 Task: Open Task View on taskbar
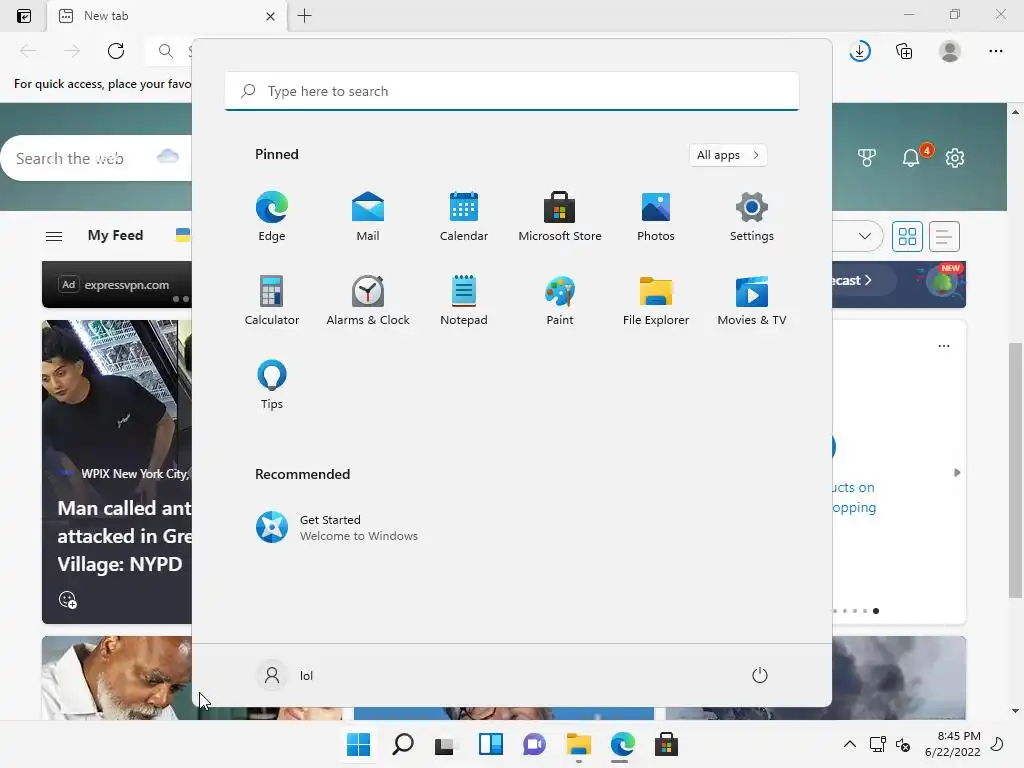445,744
